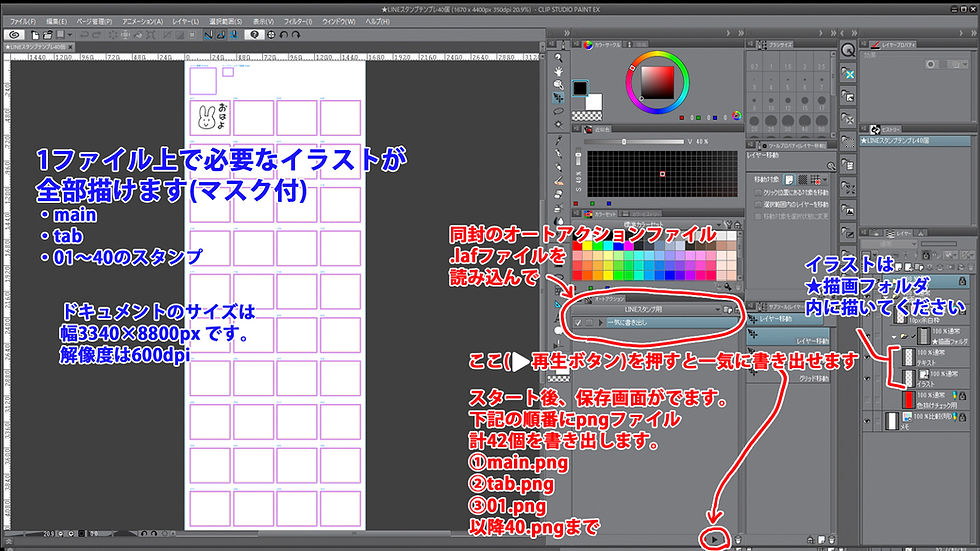Select the Eraser tool
Image resolution: width=980 pixels, height=551 pixels.
(558, 194)
